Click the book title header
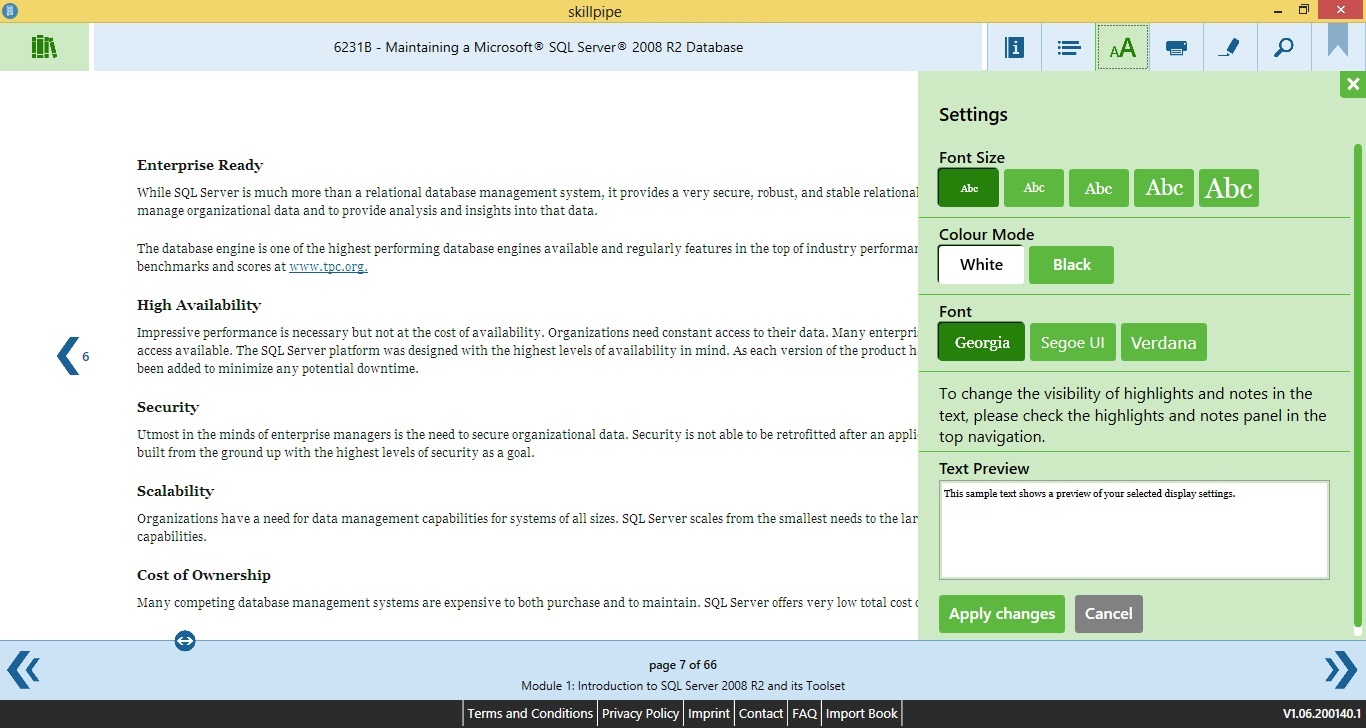The image size is (1366, 728). tap(538, 47)
